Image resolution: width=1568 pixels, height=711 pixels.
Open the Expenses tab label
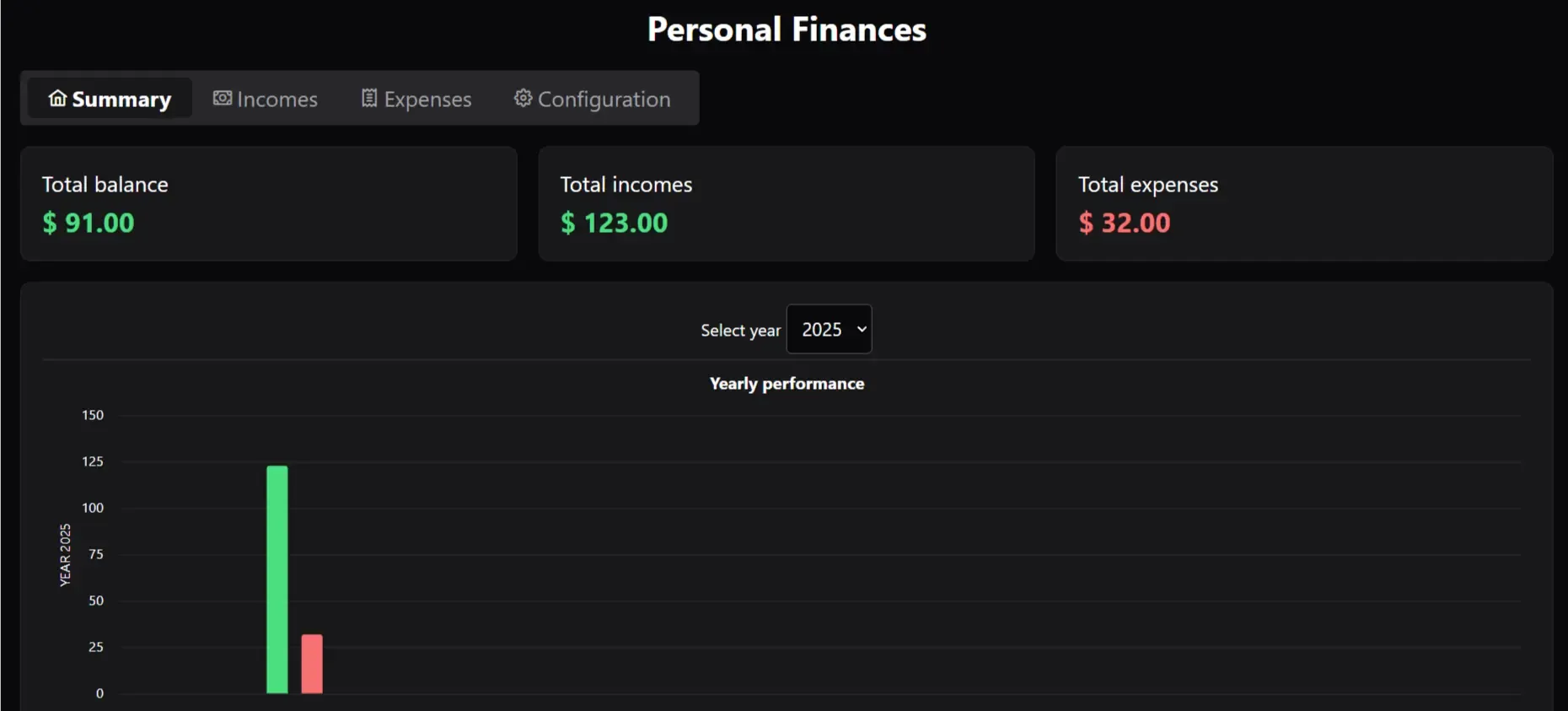427,100
